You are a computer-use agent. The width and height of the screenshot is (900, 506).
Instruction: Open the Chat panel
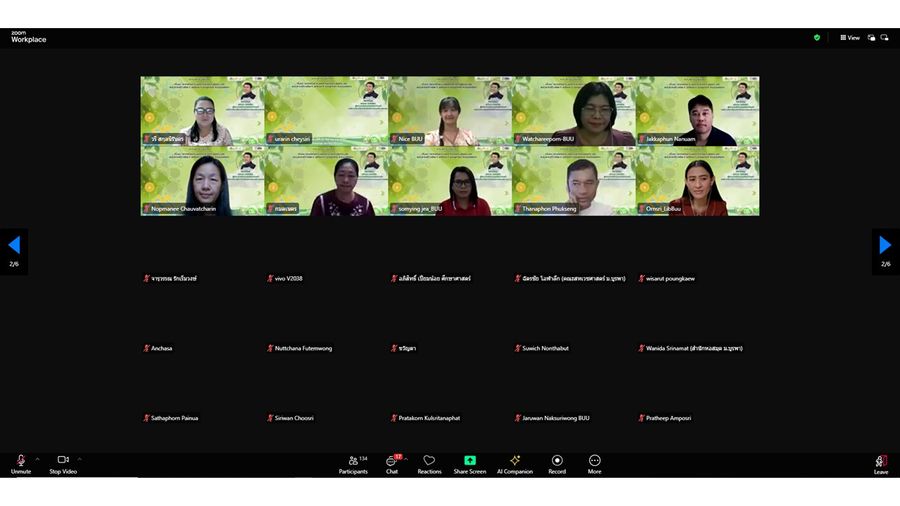(x=392, y=462)
